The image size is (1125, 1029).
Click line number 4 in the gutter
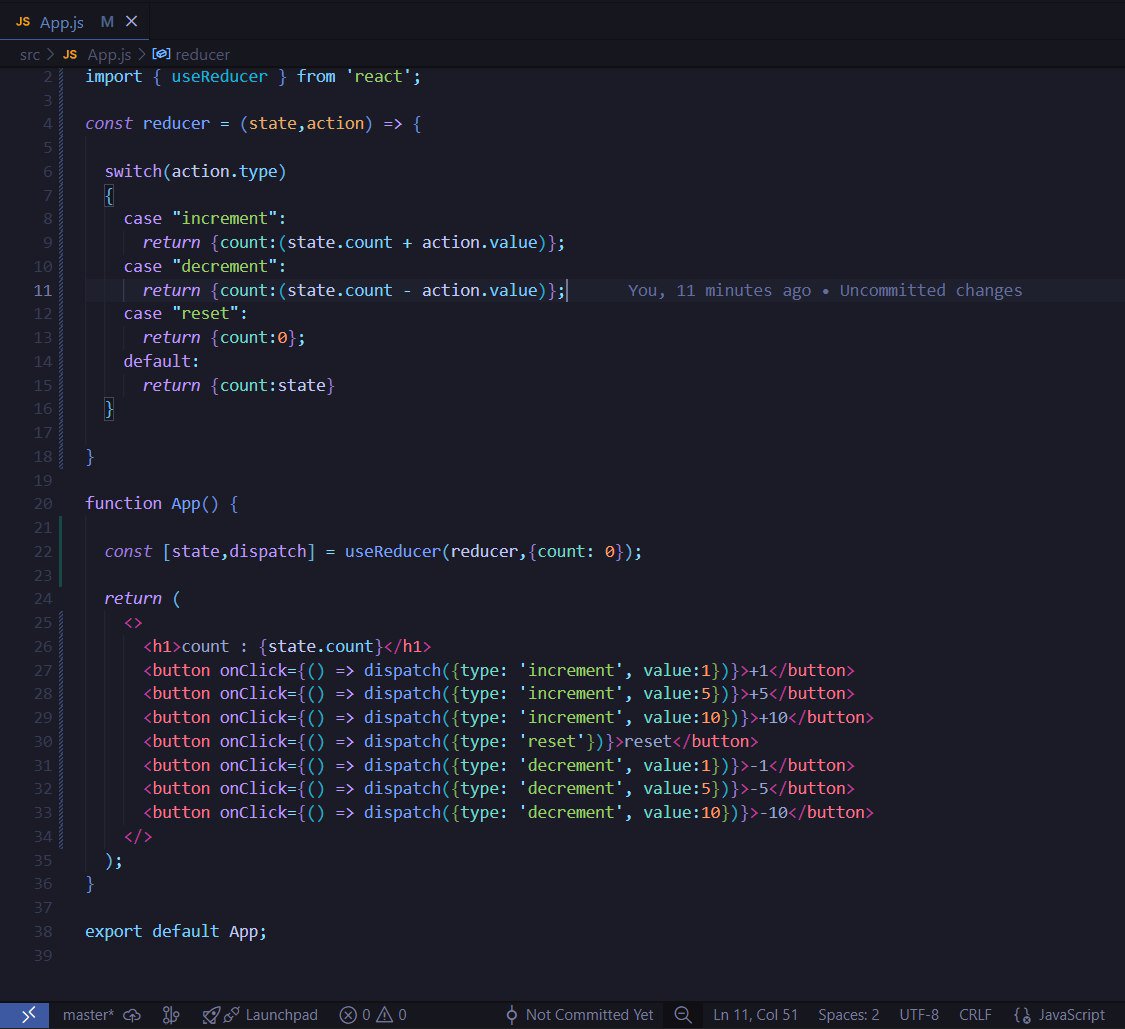(x=47, y=123)
